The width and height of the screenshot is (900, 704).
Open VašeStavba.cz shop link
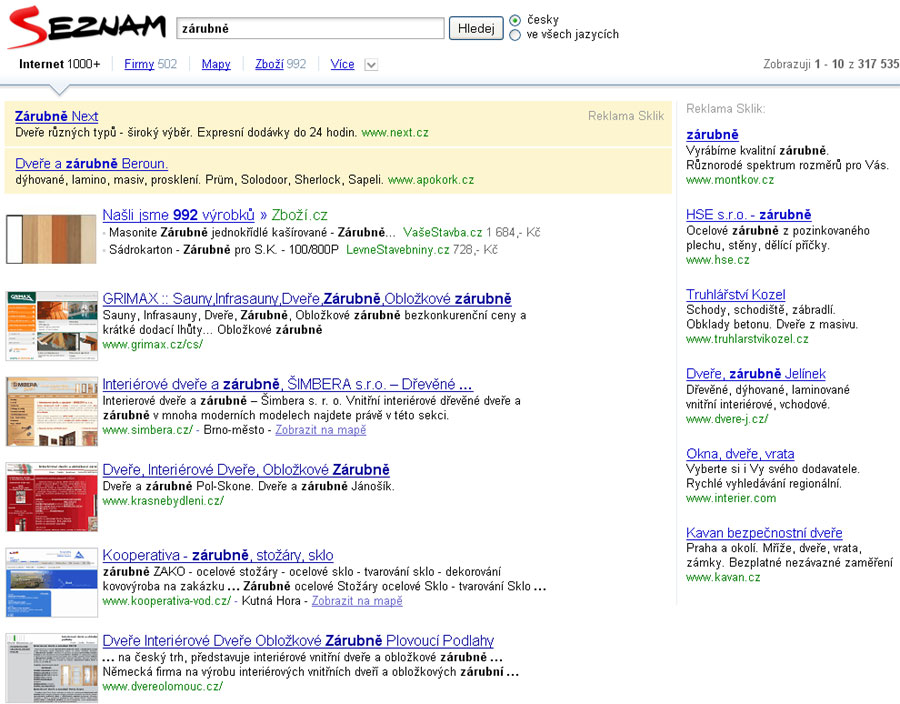pyautogui.click(x=443, y=232)
